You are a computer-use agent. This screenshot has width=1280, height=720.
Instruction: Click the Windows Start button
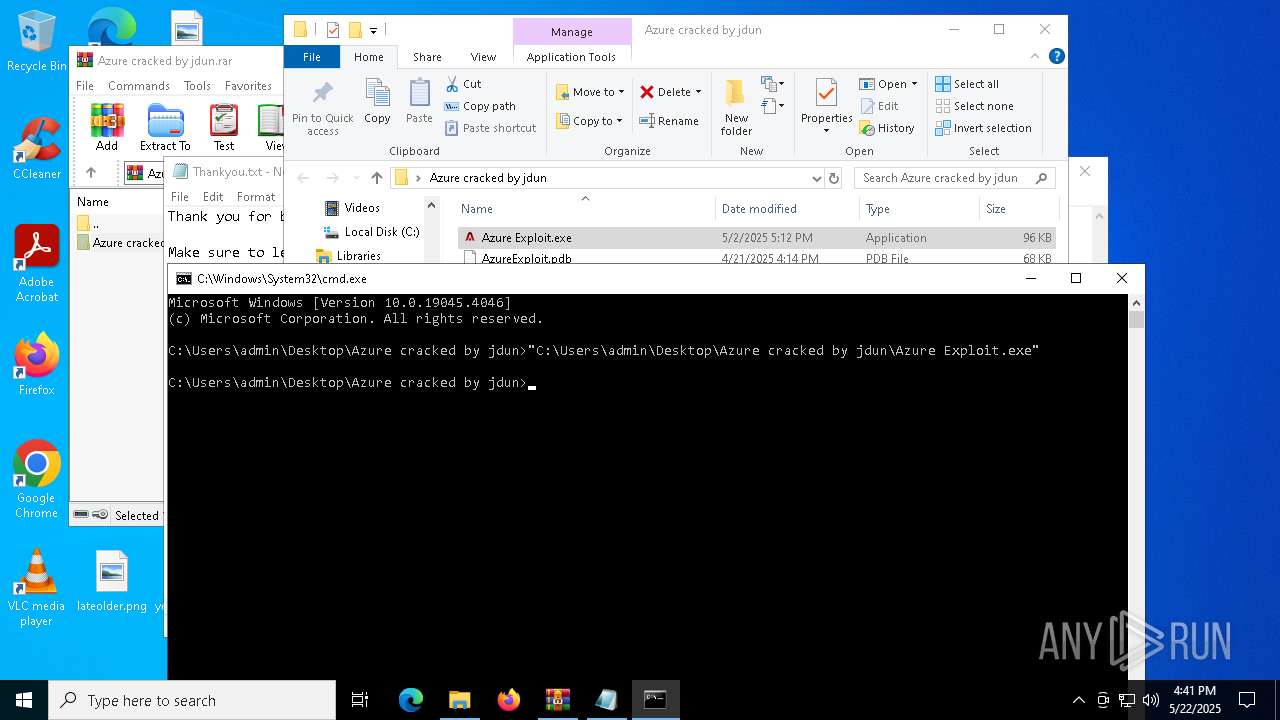point(24,700)
